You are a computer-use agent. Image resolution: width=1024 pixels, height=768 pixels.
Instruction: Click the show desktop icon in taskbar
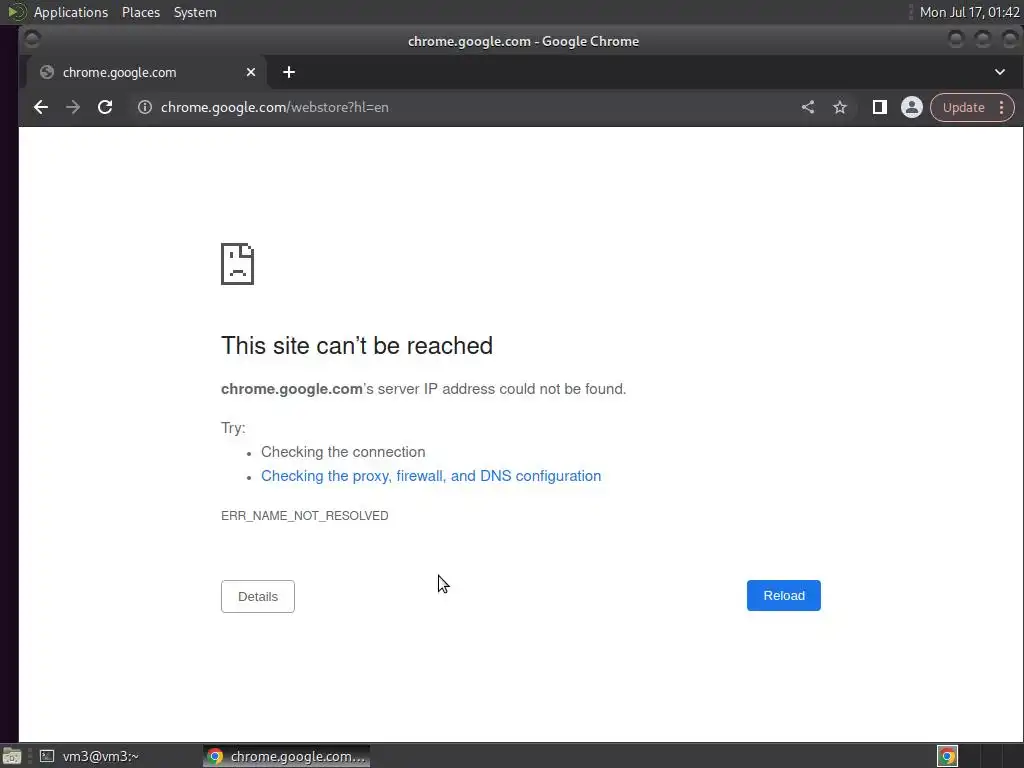tap(12, 756)
